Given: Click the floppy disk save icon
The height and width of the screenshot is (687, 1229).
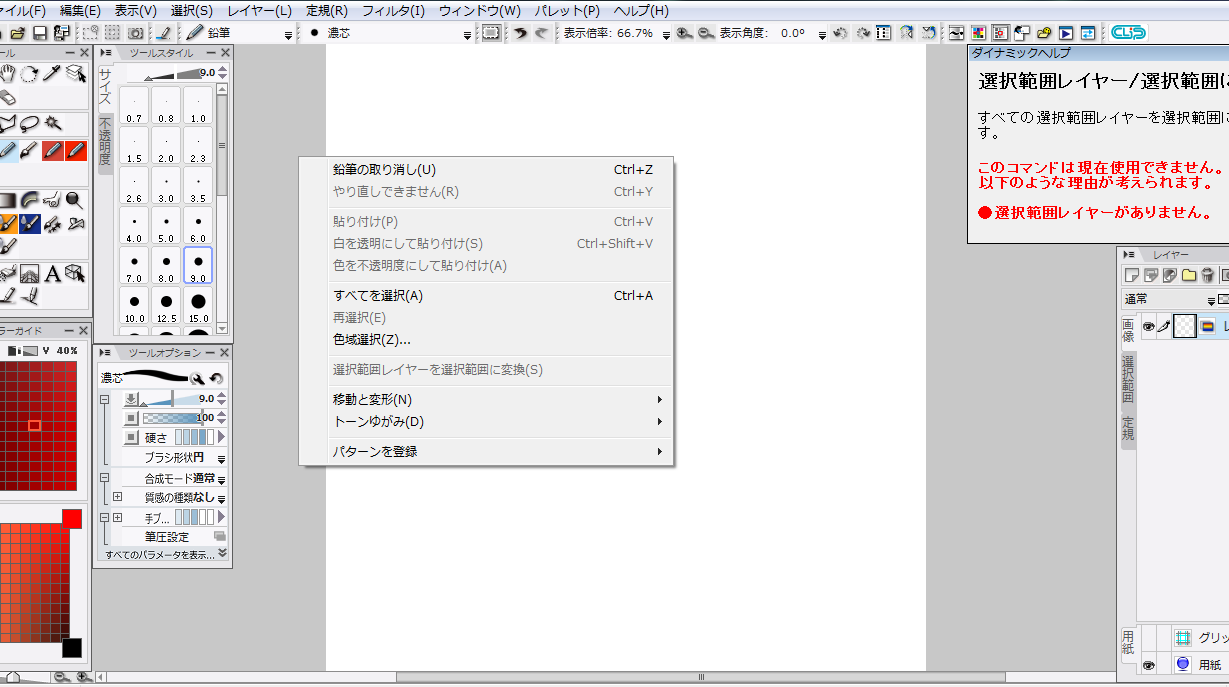Looking at the screenshot, I should (x=40, y=33).
